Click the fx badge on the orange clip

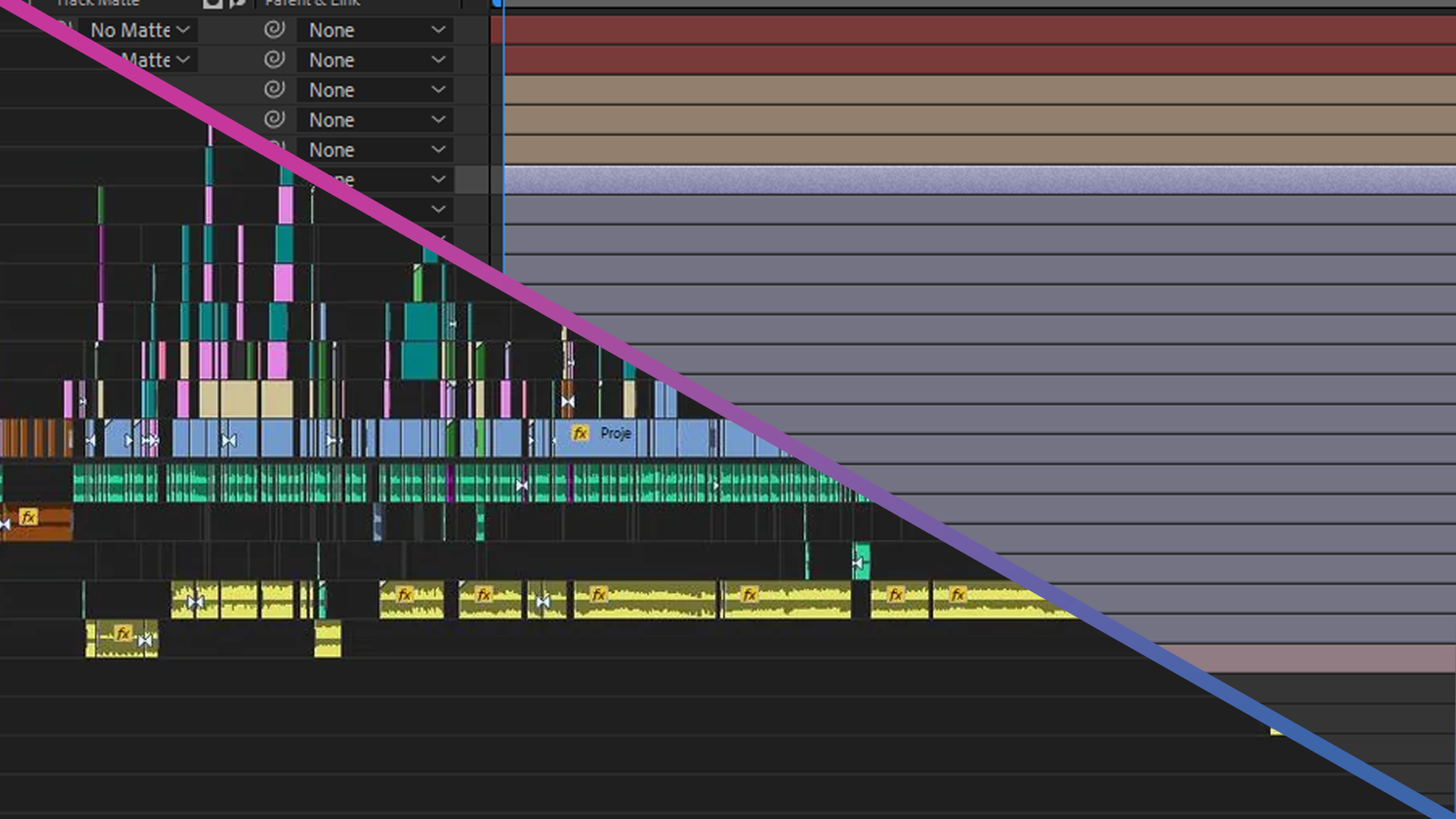(29, 517)
